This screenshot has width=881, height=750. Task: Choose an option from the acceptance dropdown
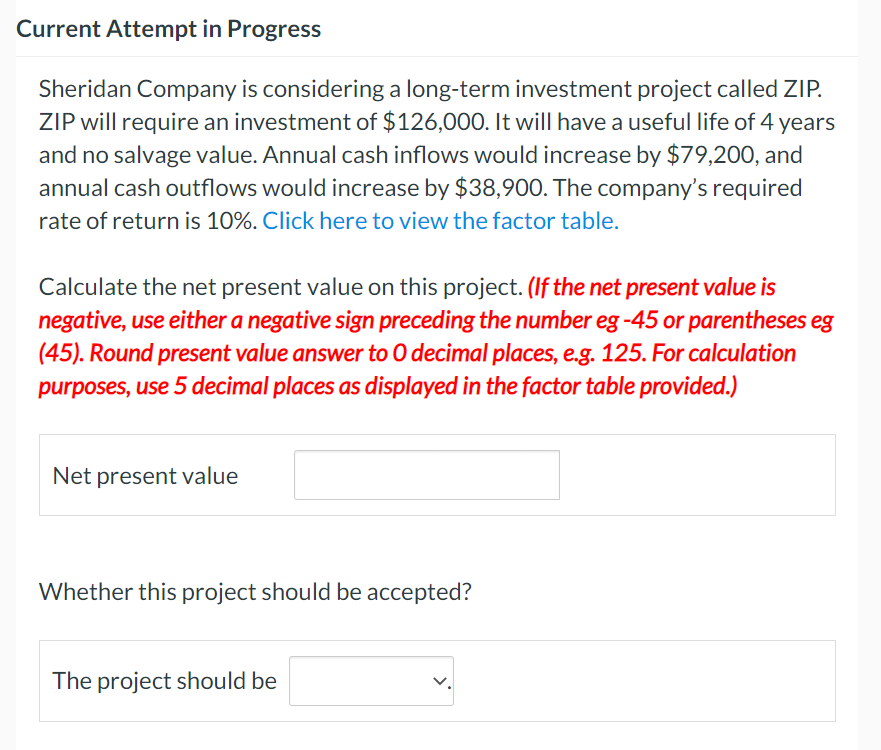click(x=370, y=680)
